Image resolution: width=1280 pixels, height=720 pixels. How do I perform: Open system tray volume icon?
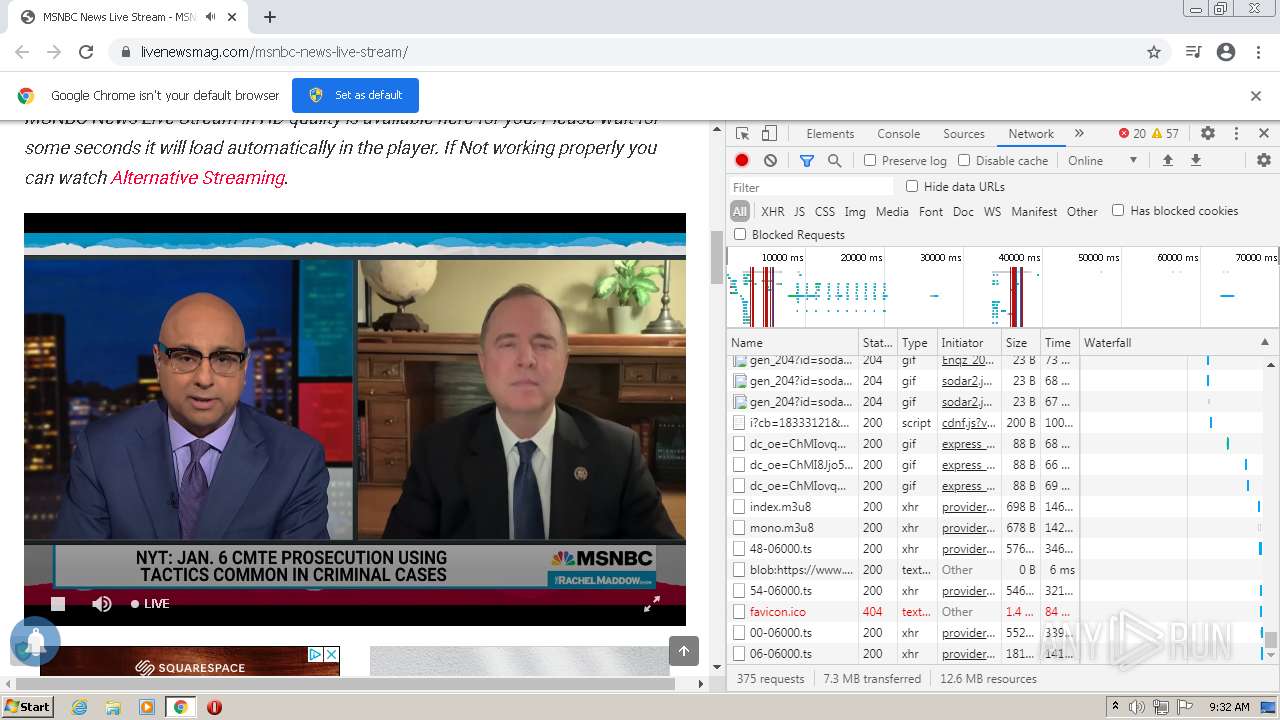(x=1137, y=707)
